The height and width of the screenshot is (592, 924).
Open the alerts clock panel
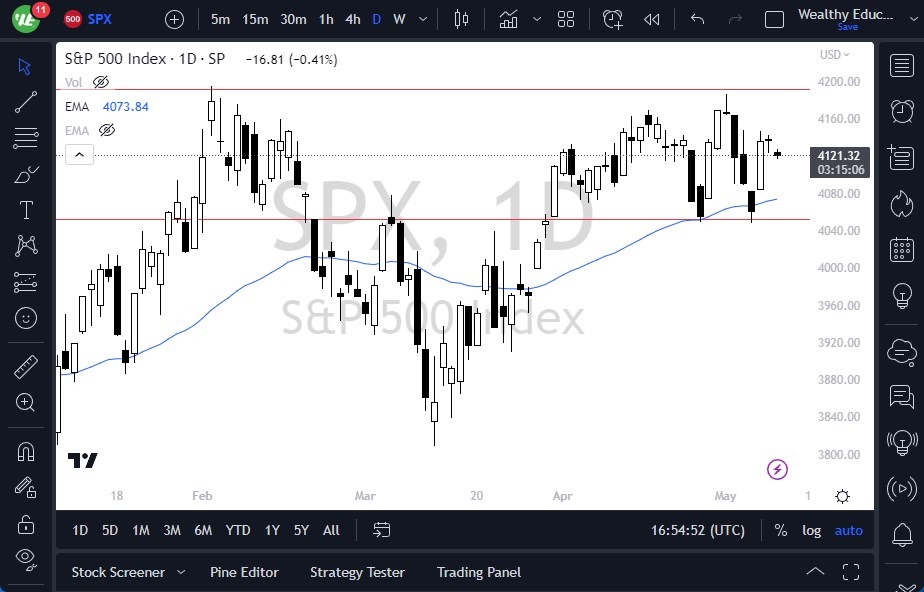902,111
